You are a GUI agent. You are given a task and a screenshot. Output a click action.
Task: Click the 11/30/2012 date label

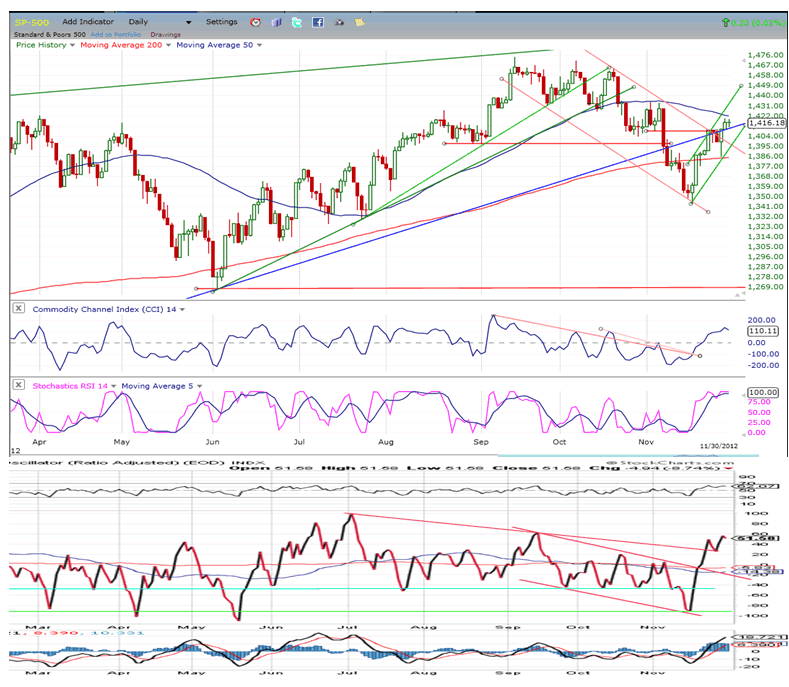click(719, 446)
